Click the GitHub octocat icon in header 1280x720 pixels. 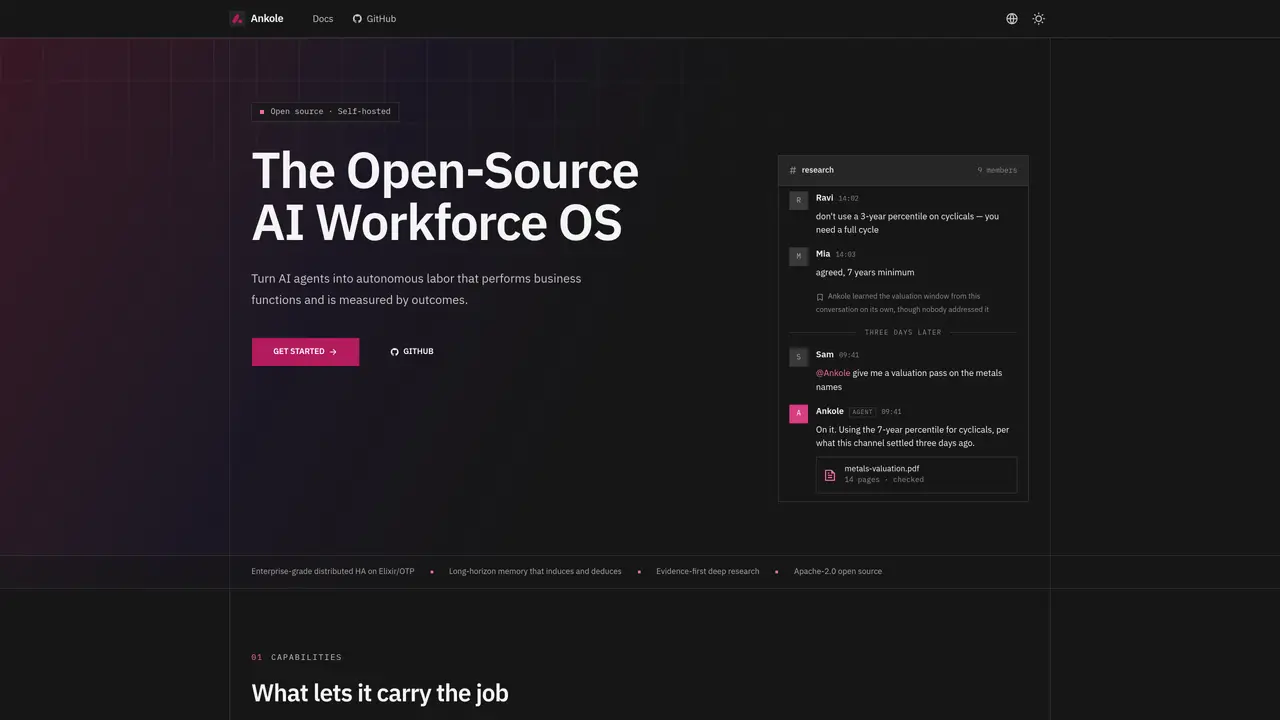[x=357, y=19]
